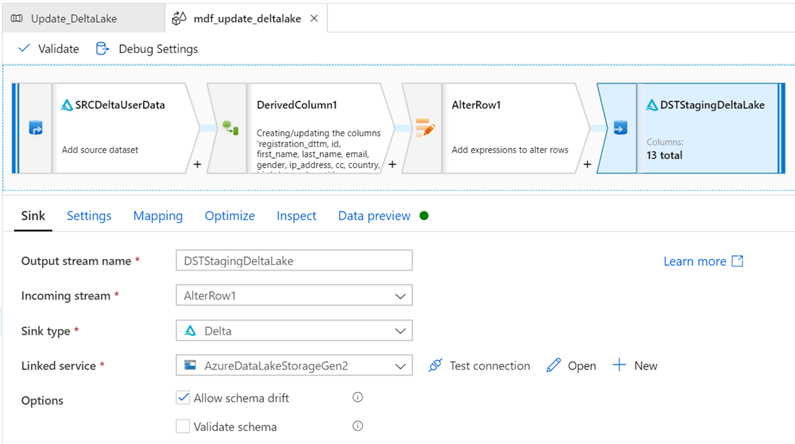The width and height of the screenshot is (795, 444).
Task: Enable the Validate schema checkbox
Action: pos(183,427)
